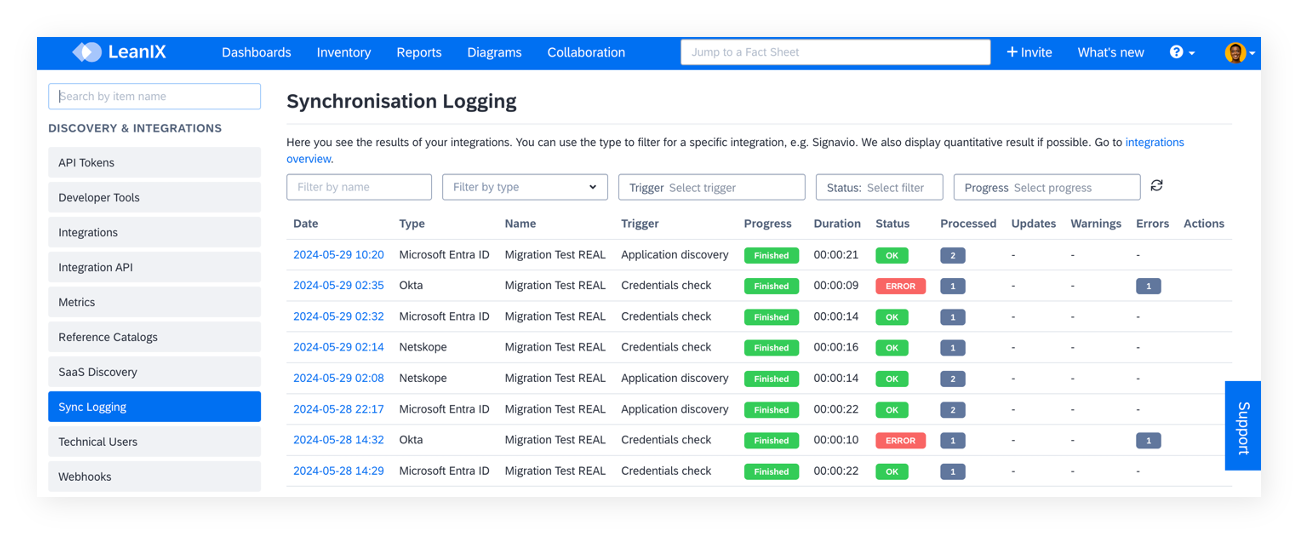Open Webhooks in sidebar
Image resolution: width=1306 pixels, height=542 pixels.
tap(154, 476)
